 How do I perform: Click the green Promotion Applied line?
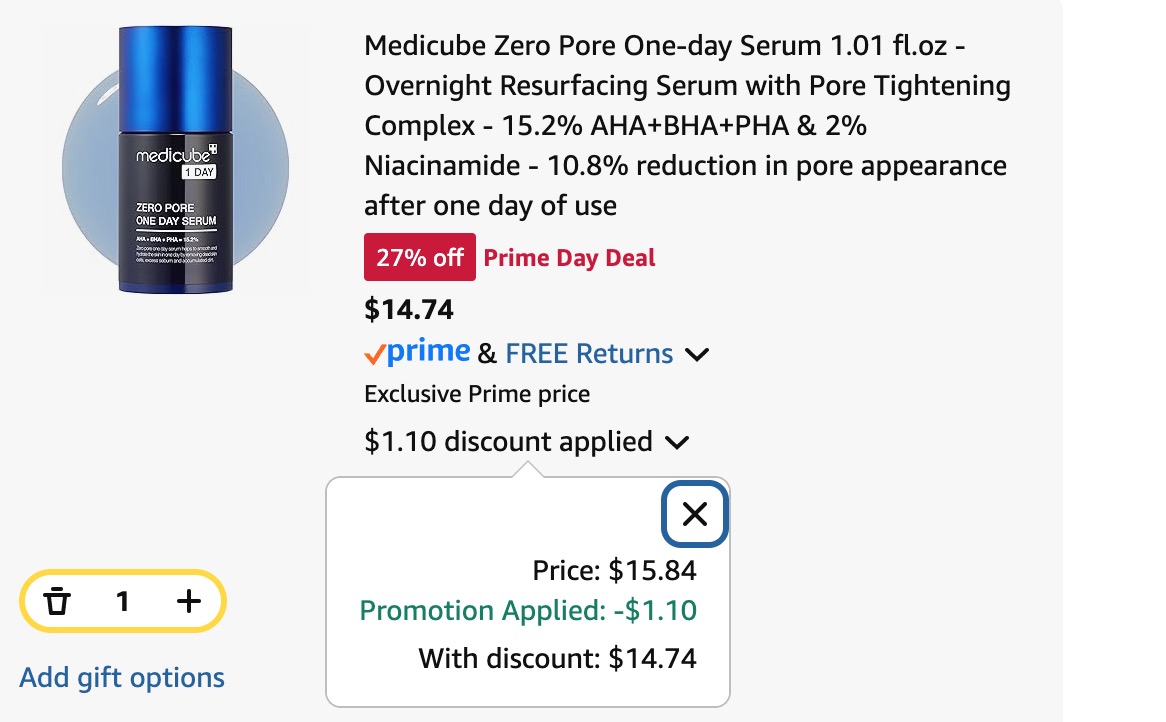pos(528,610)
